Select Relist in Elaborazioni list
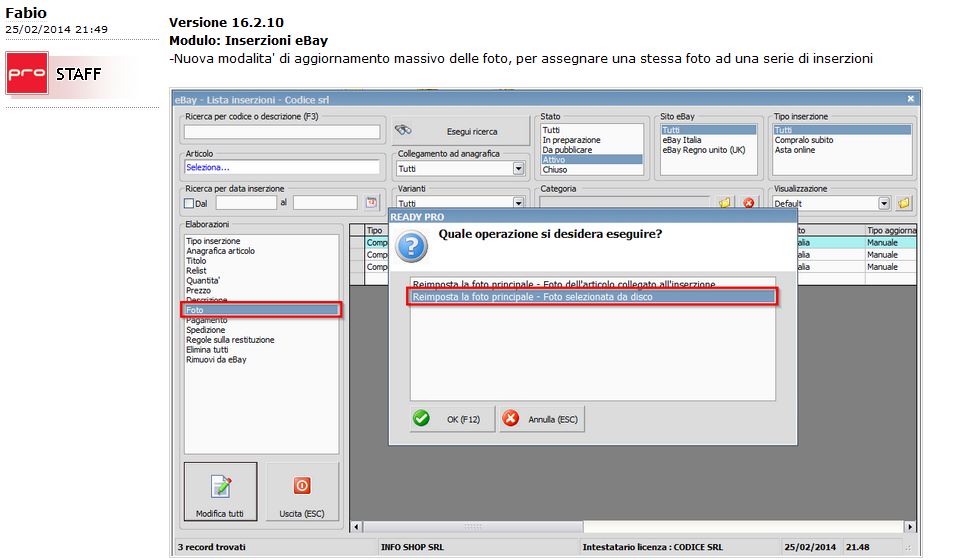The width and height of the screenshot is (972, 560). coord(197,271)
